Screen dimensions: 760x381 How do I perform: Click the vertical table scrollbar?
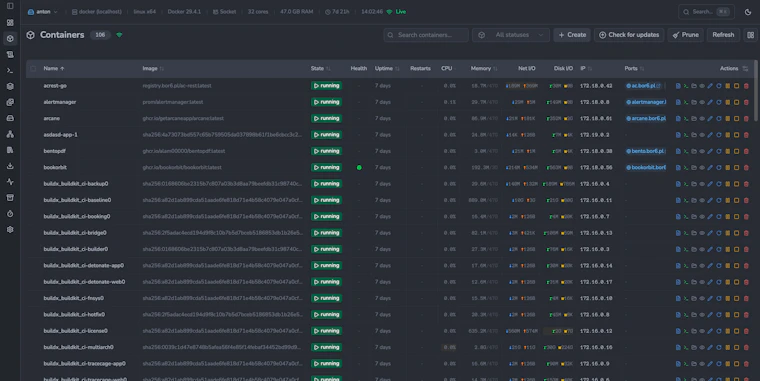[756, 90]
